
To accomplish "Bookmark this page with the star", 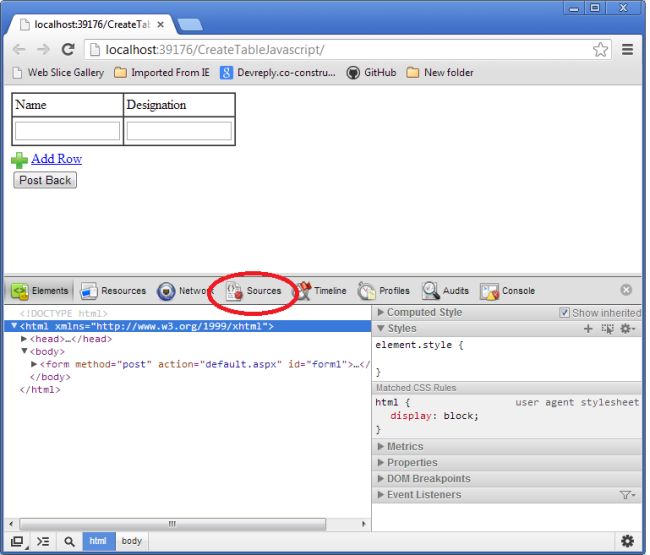I will point(600,50).
